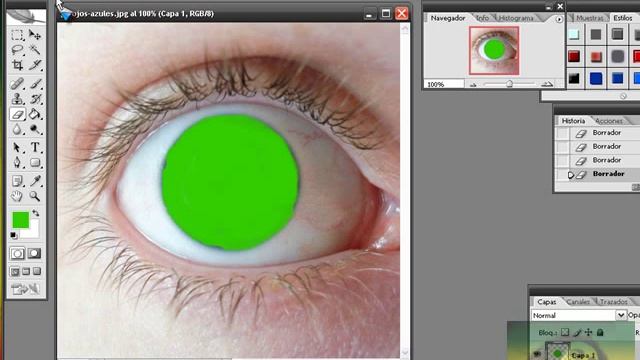Screen dimensions: 640x360
Task: Select last bold Borrador history state
Action: 609,174
